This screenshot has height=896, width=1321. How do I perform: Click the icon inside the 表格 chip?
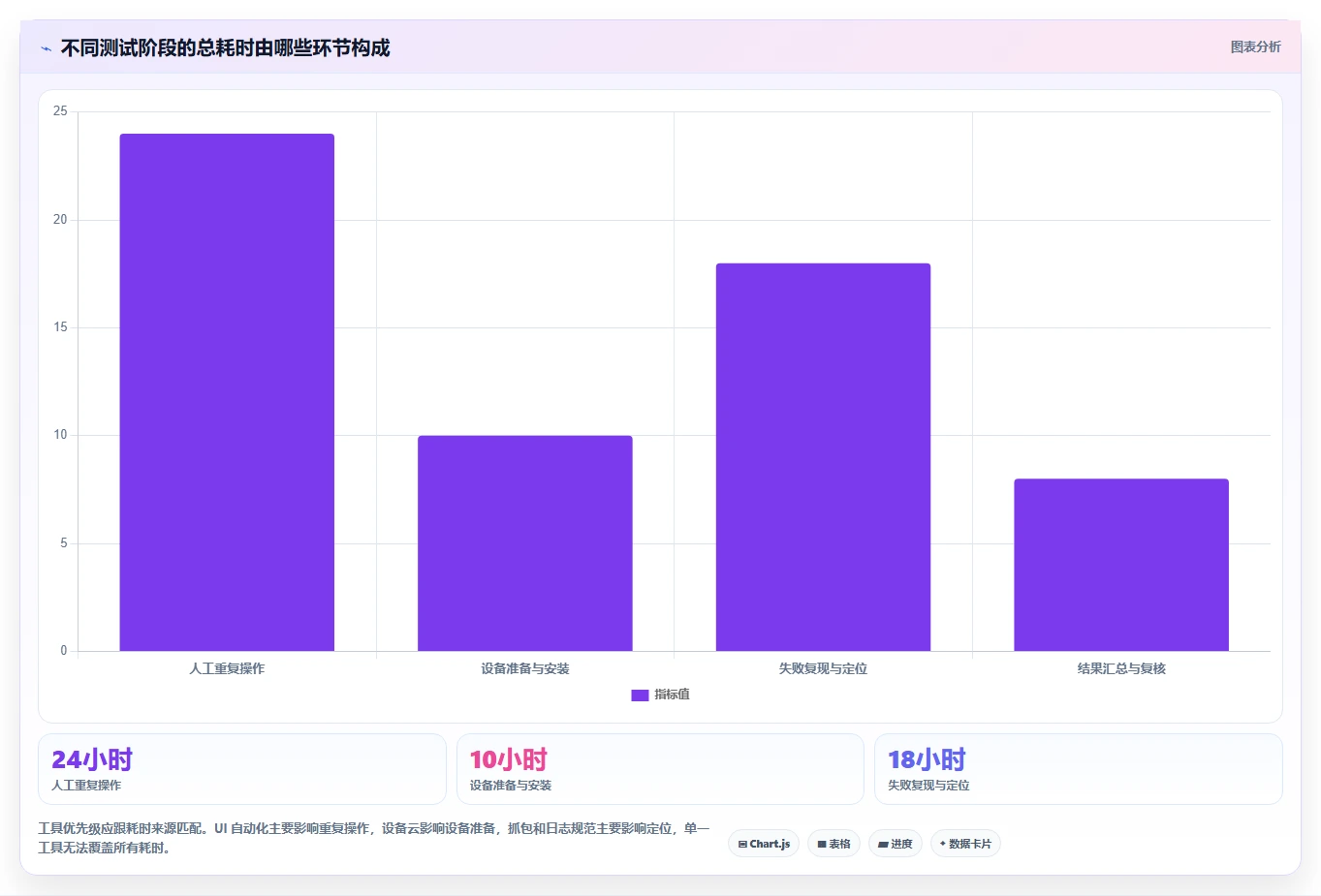pos(822,845)
